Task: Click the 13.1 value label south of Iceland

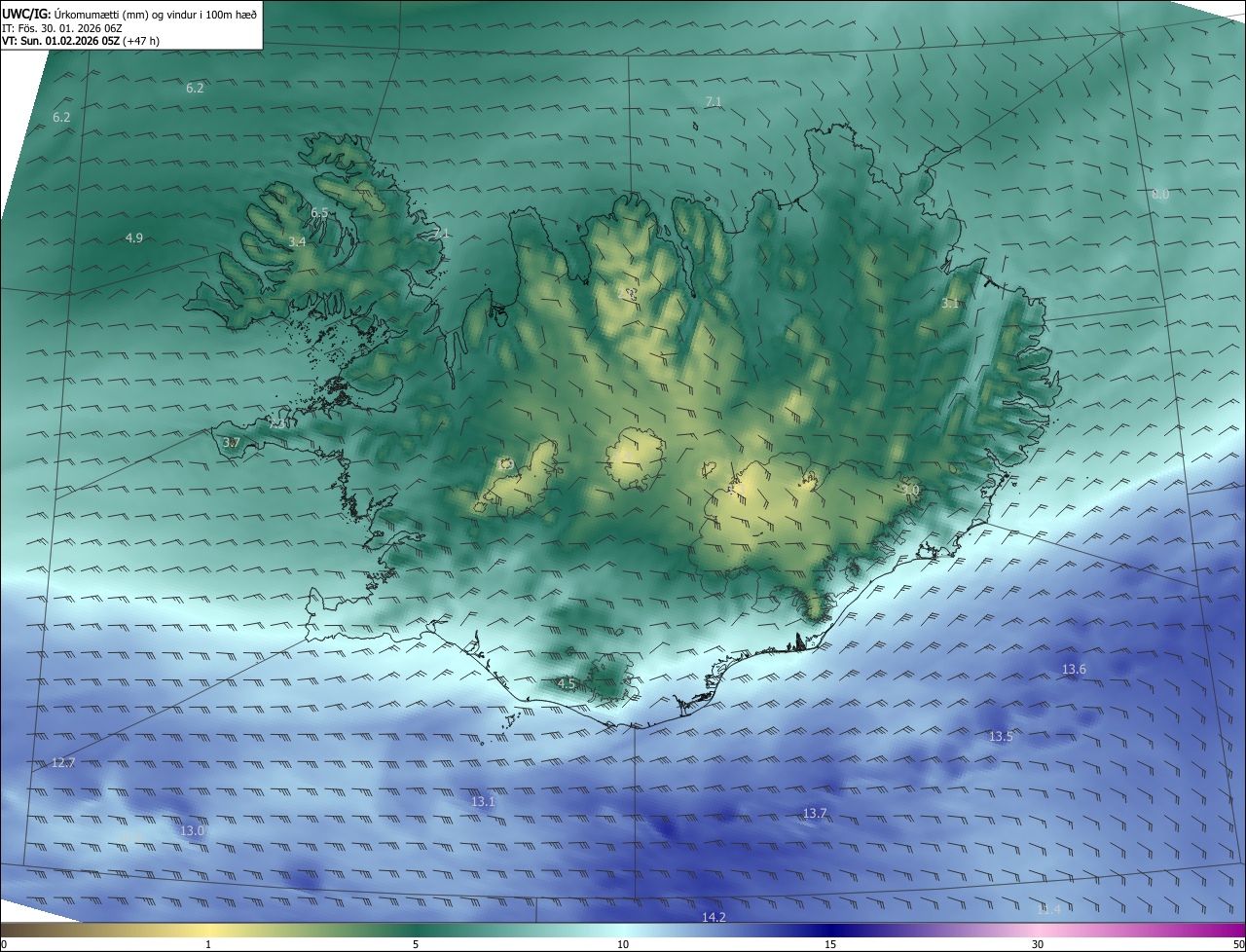Action: coord(483,802)
